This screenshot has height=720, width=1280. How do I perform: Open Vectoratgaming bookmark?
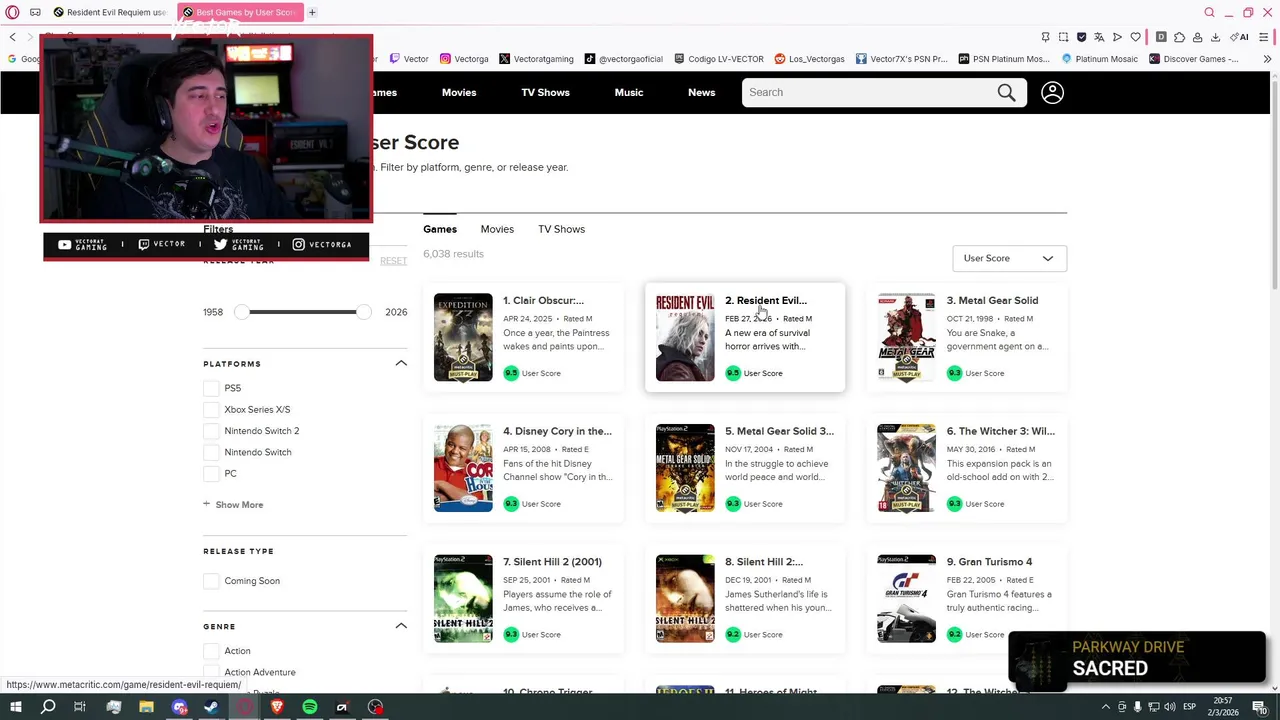(x=537, y=59)
